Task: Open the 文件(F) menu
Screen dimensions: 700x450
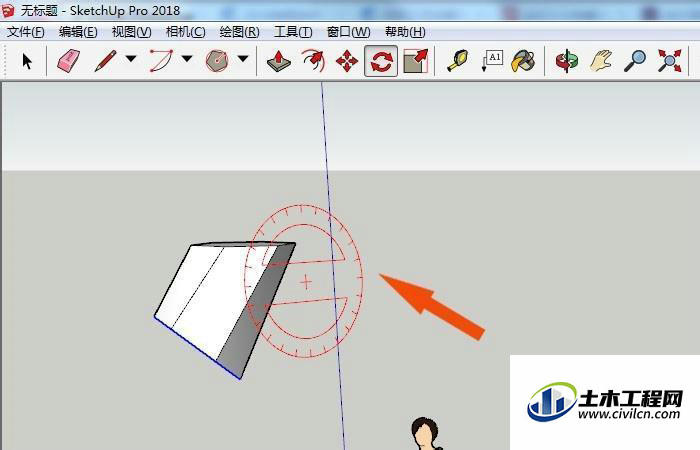Action: point(25,32)
